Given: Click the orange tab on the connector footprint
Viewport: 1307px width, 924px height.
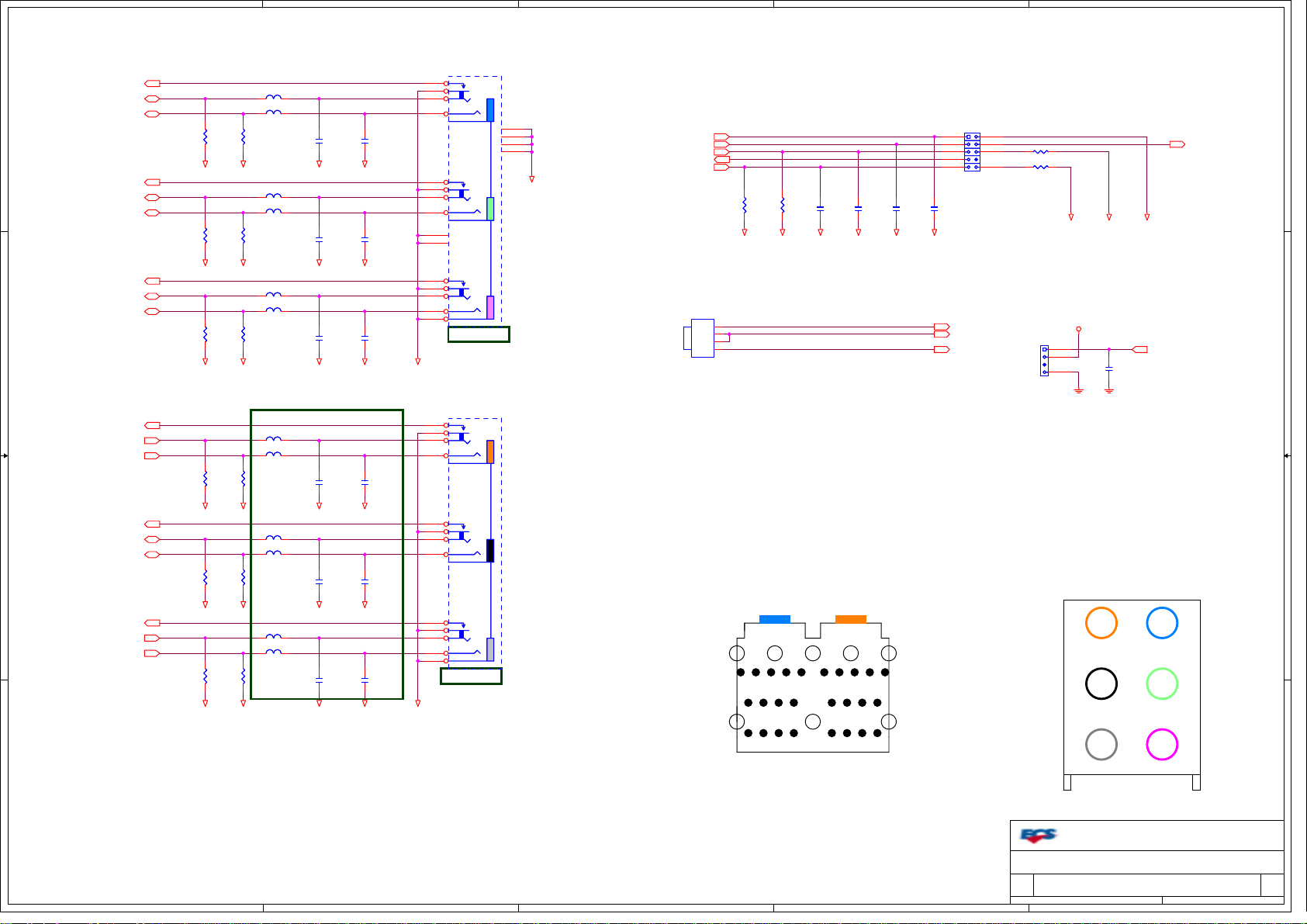Looking at the screenshot, I should [x=851, y=619].
